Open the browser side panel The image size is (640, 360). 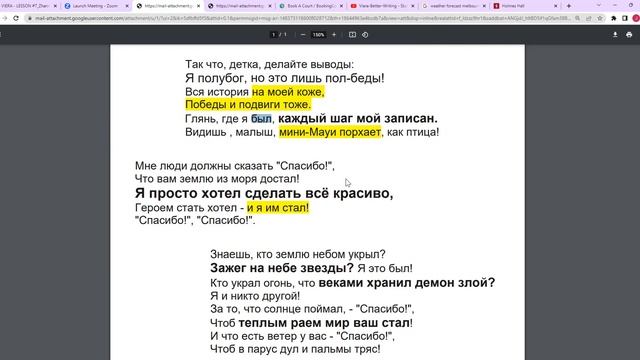[x=625, y=18]
